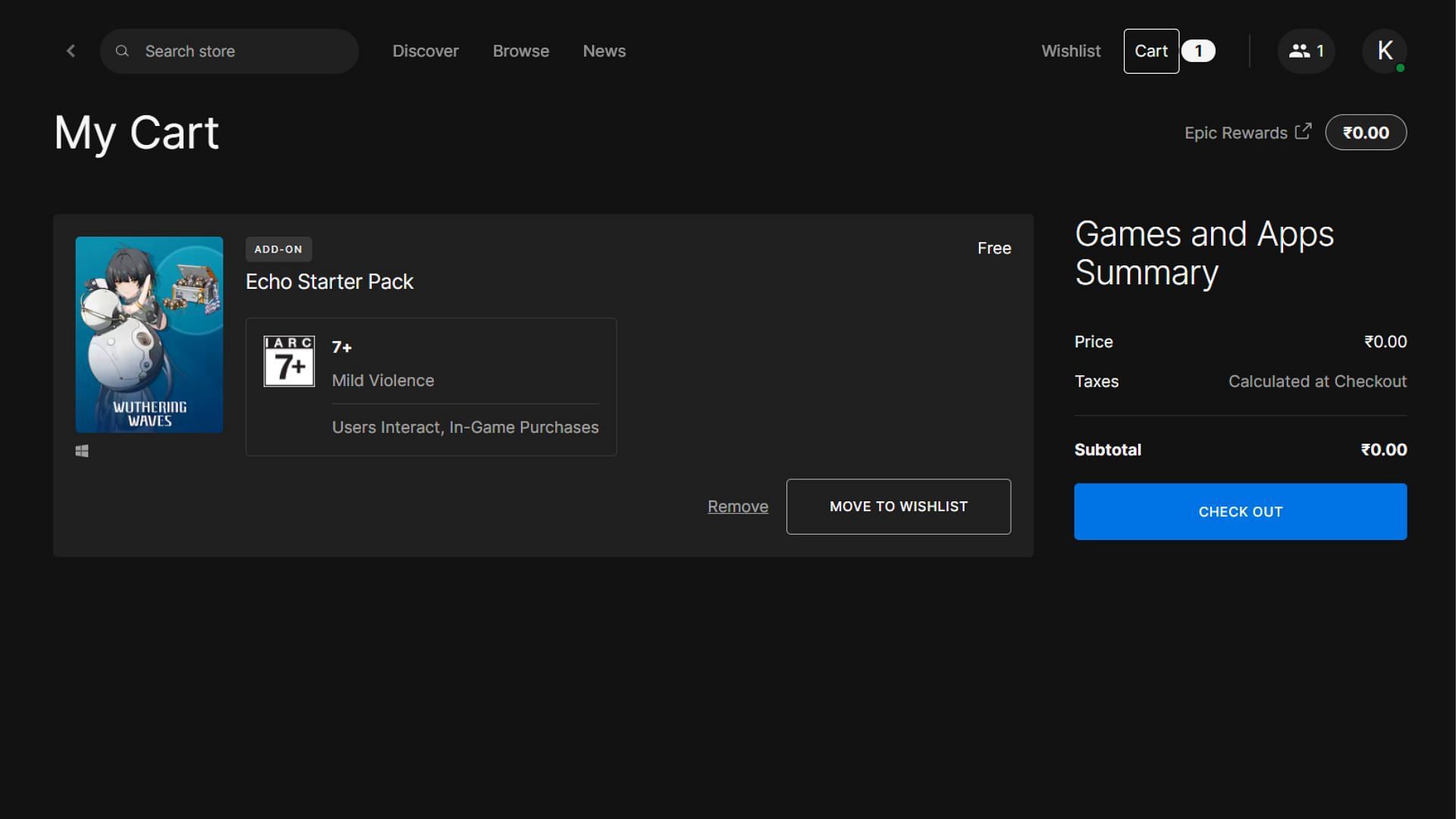The image size is (1456, 819).
Task: Click the ₹0.00 rewards balance pill
Action: click(1366, 133)
